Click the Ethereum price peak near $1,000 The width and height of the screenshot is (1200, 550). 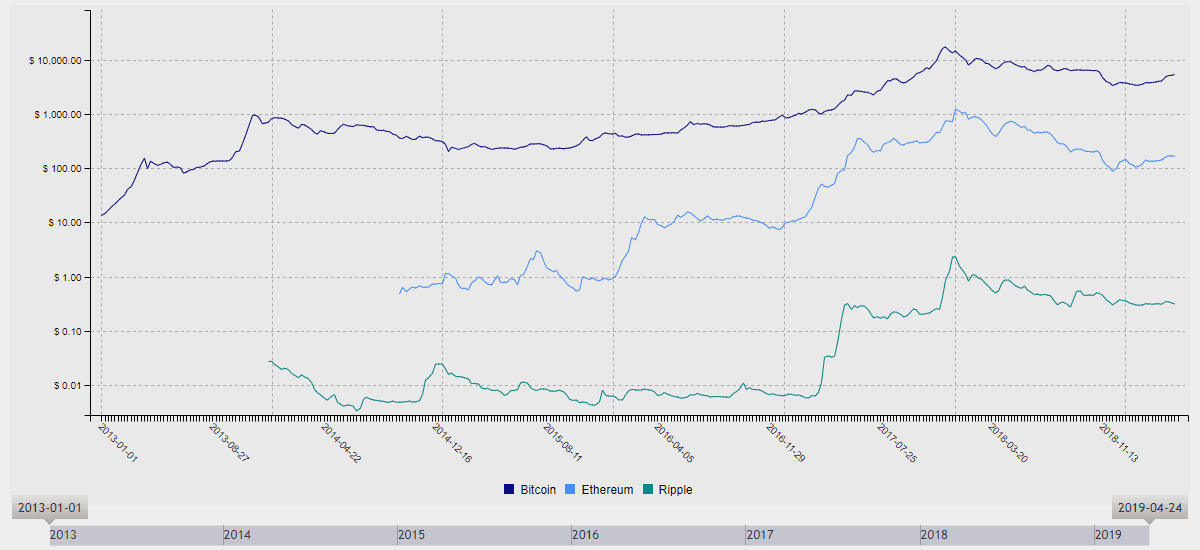(x=956, y=109)
